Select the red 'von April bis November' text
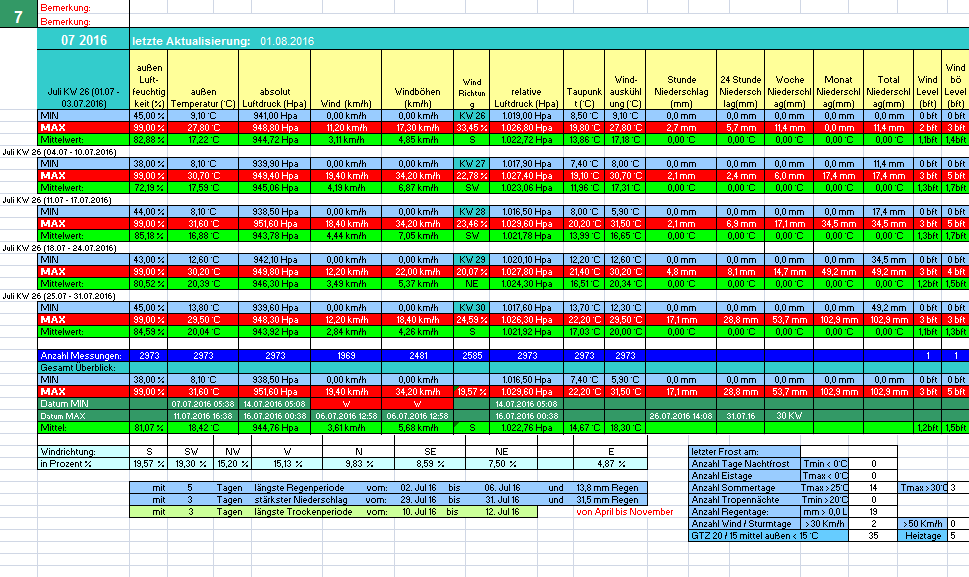Viewport: 969px width, 577px height. point(625,512)
